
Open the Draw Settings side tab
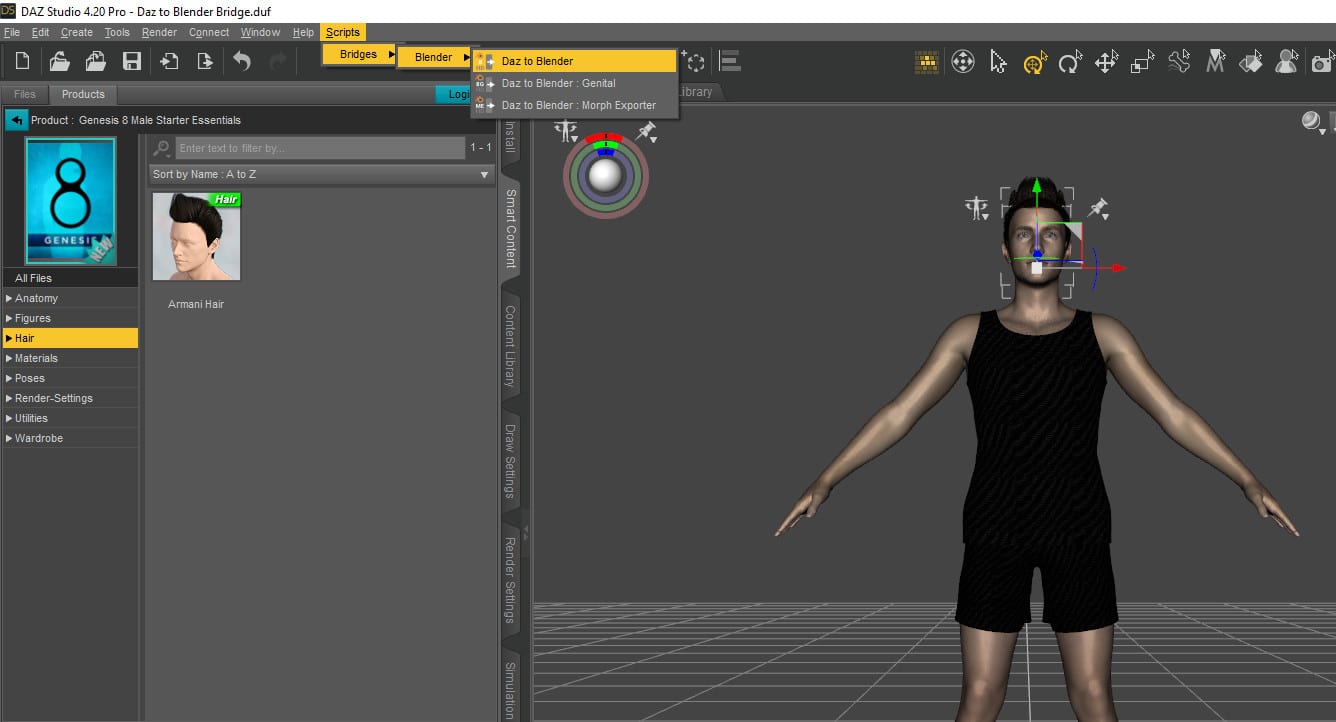click(x=510, y=461)
